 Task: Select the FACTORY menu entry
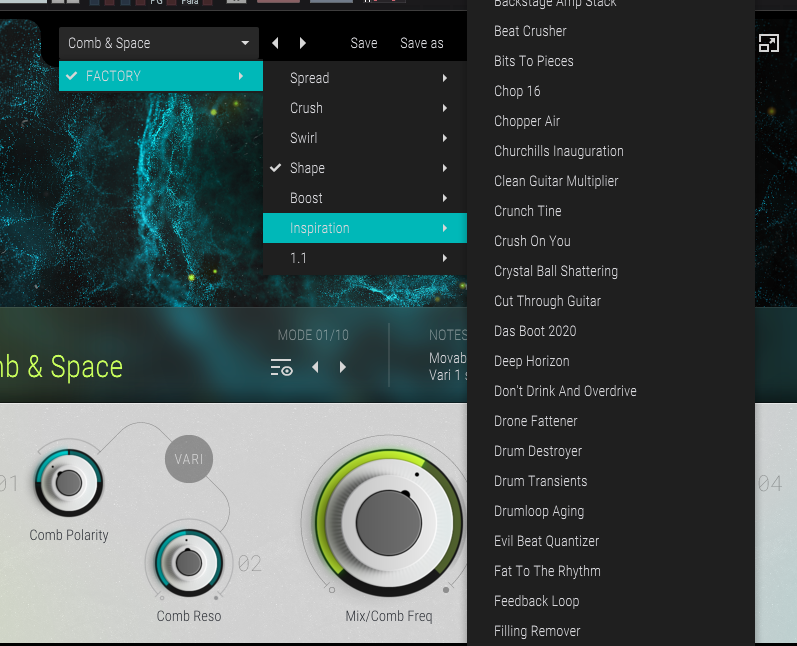coord(161,76)
